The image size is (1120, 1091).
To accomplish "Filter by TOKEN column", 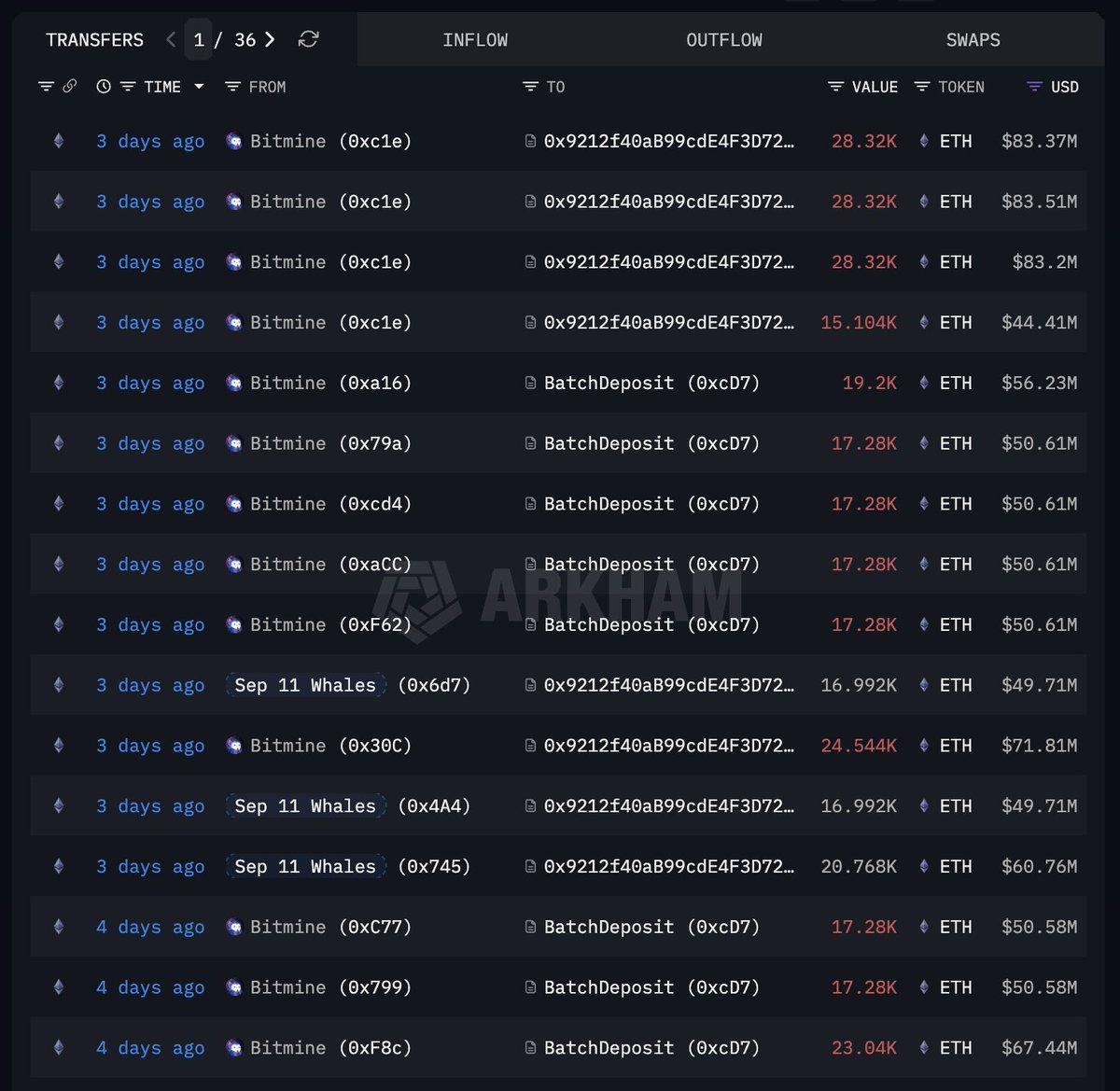I will tap(922, 86).
